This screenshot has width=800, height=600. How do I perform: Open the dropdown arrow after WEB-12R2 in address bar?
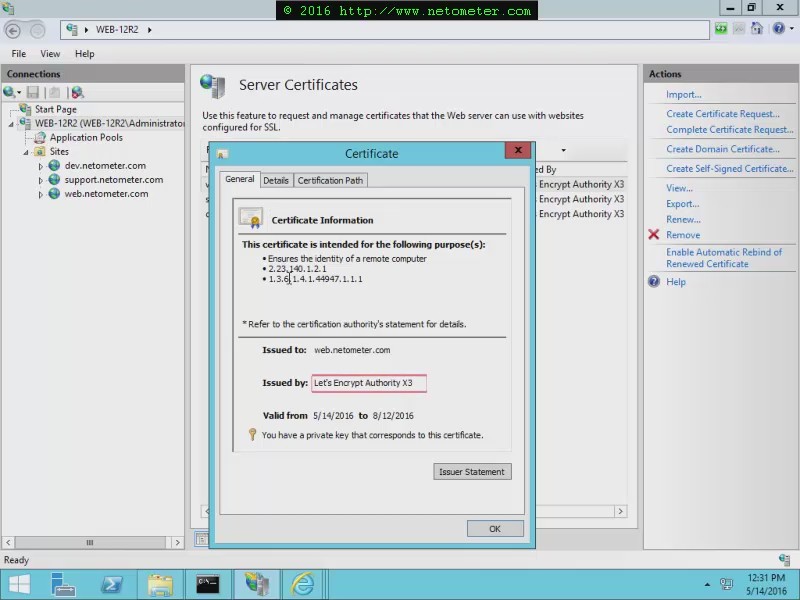pos(149,30)
